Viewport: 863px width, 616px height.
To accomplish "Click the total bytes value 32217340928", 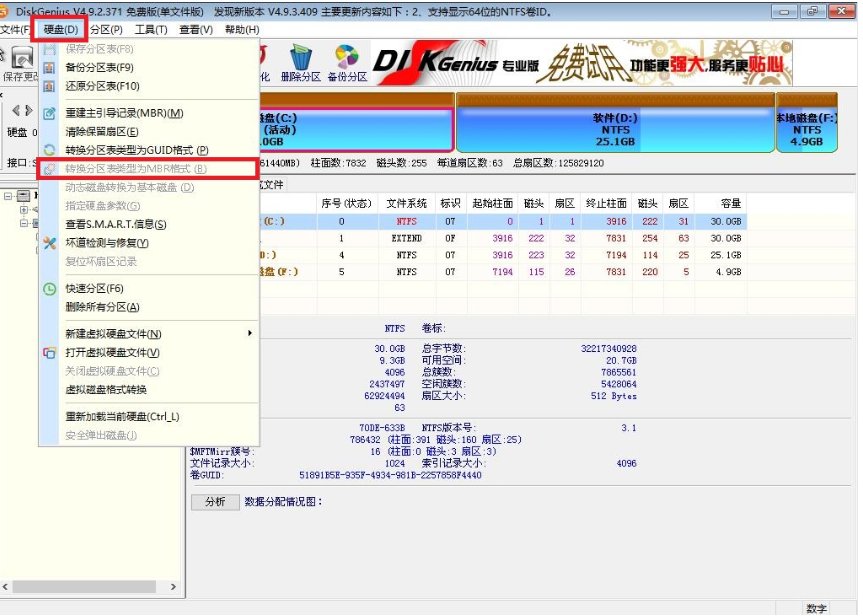I will click(x=609, y=349).
